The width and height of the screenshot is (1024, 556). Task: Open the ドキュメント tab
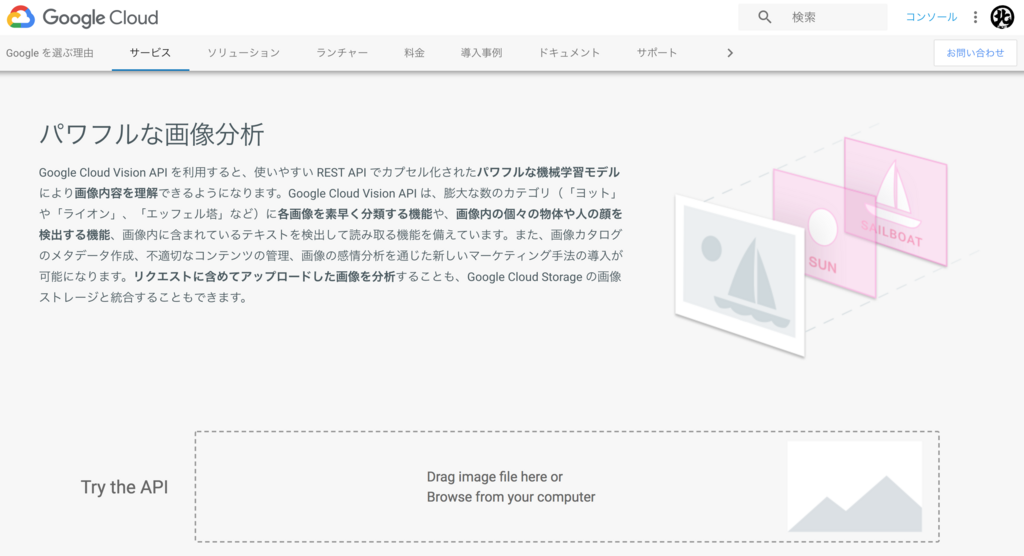coord(569,53)
